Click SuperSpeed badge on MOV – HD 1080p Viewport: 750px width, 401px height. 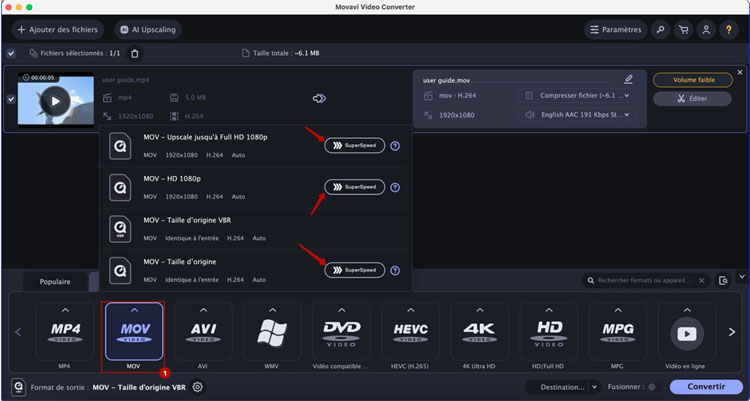pos(354,187)
